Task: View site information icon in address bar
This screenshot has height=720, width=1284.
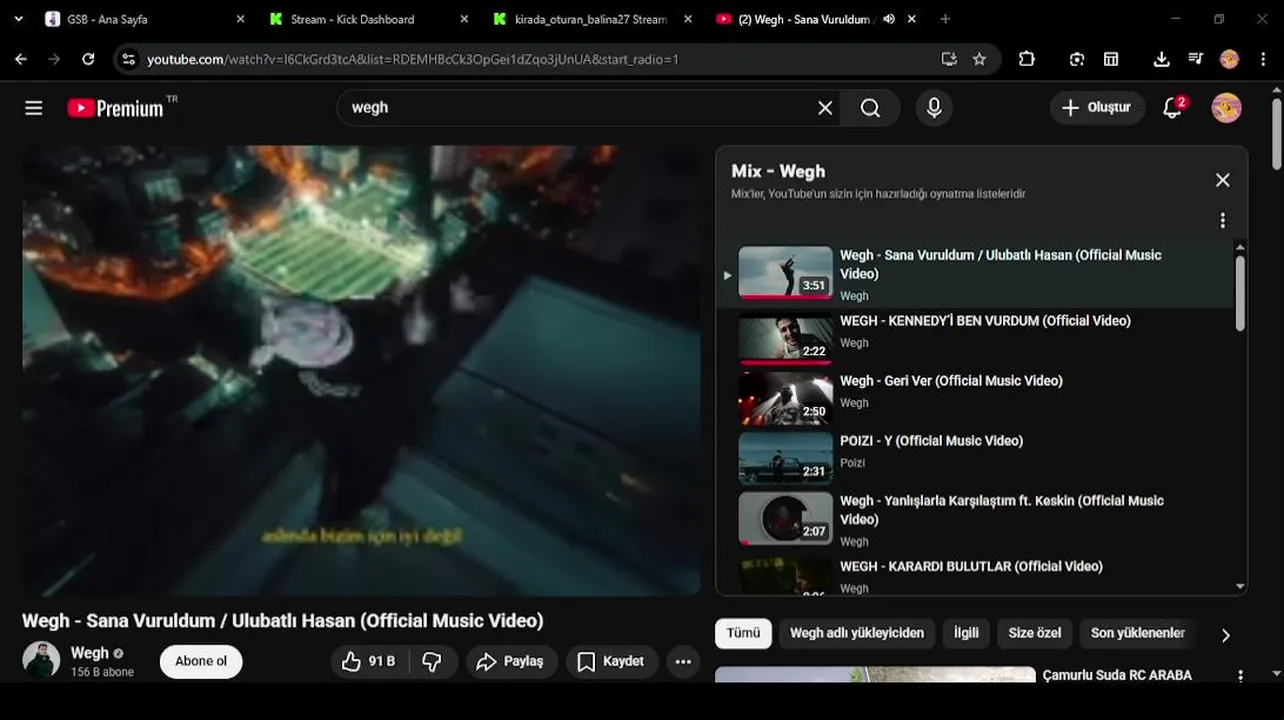Action: 128,59
